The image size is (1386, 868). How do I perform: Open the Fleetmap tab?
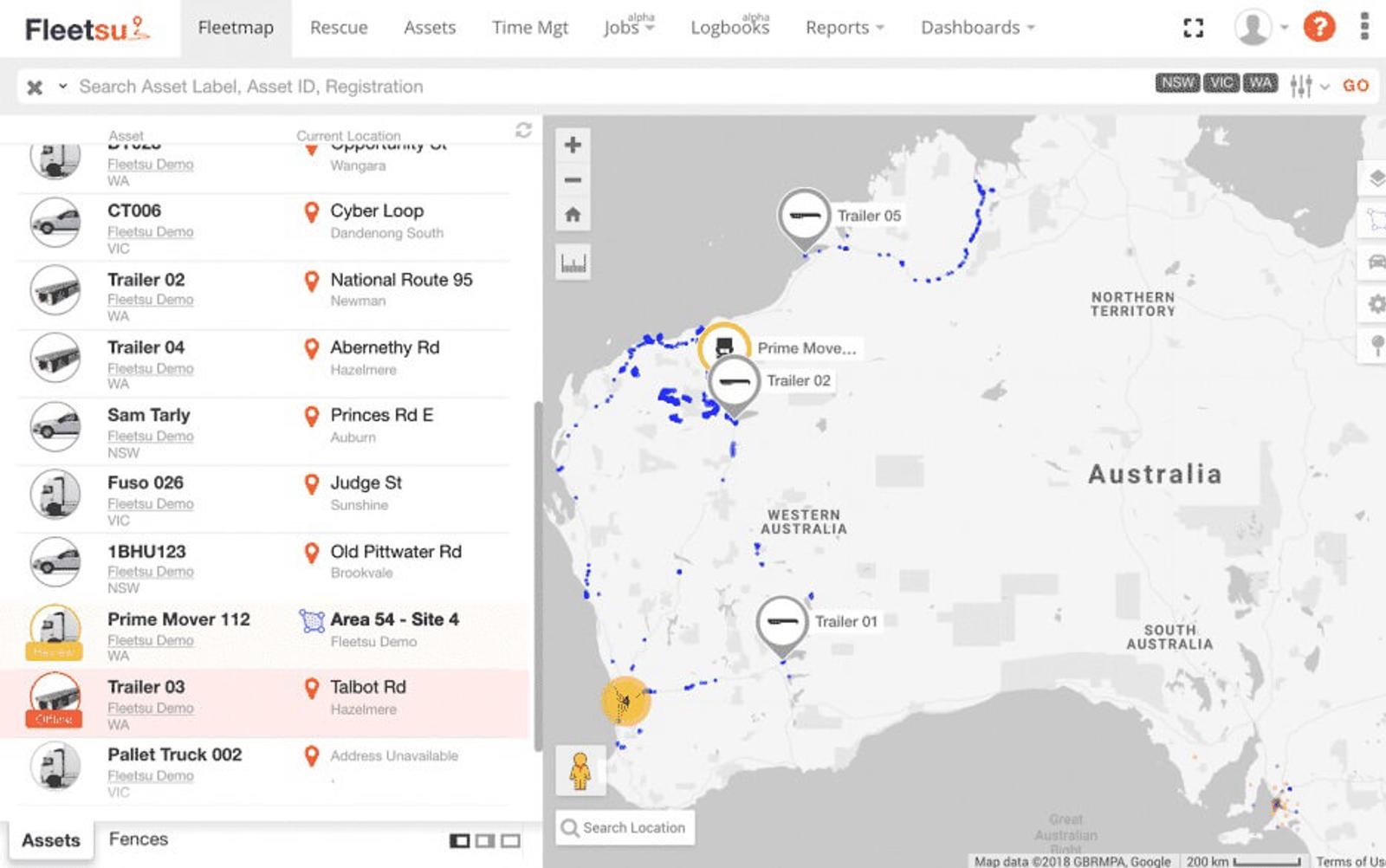[236, 28]
